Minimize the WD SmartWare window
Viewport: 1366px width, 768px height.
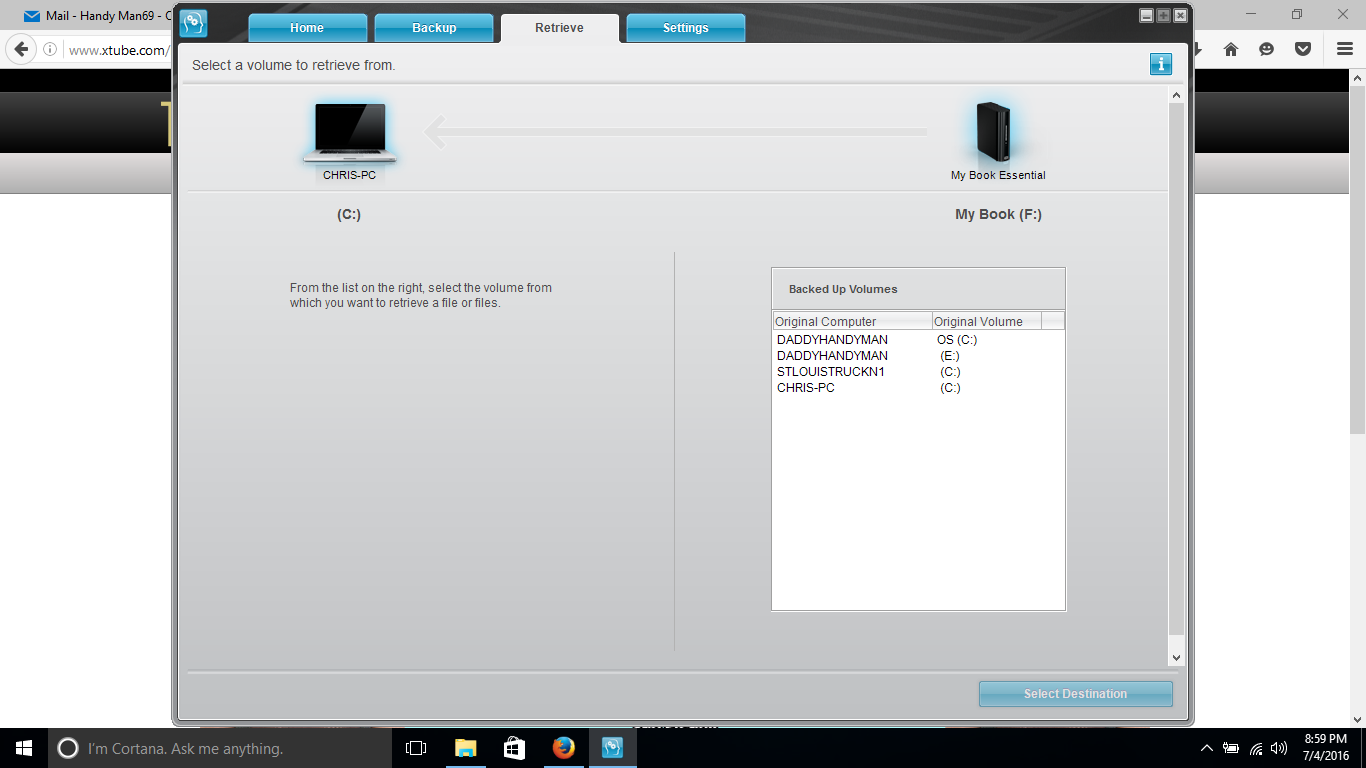point(1146,15)
